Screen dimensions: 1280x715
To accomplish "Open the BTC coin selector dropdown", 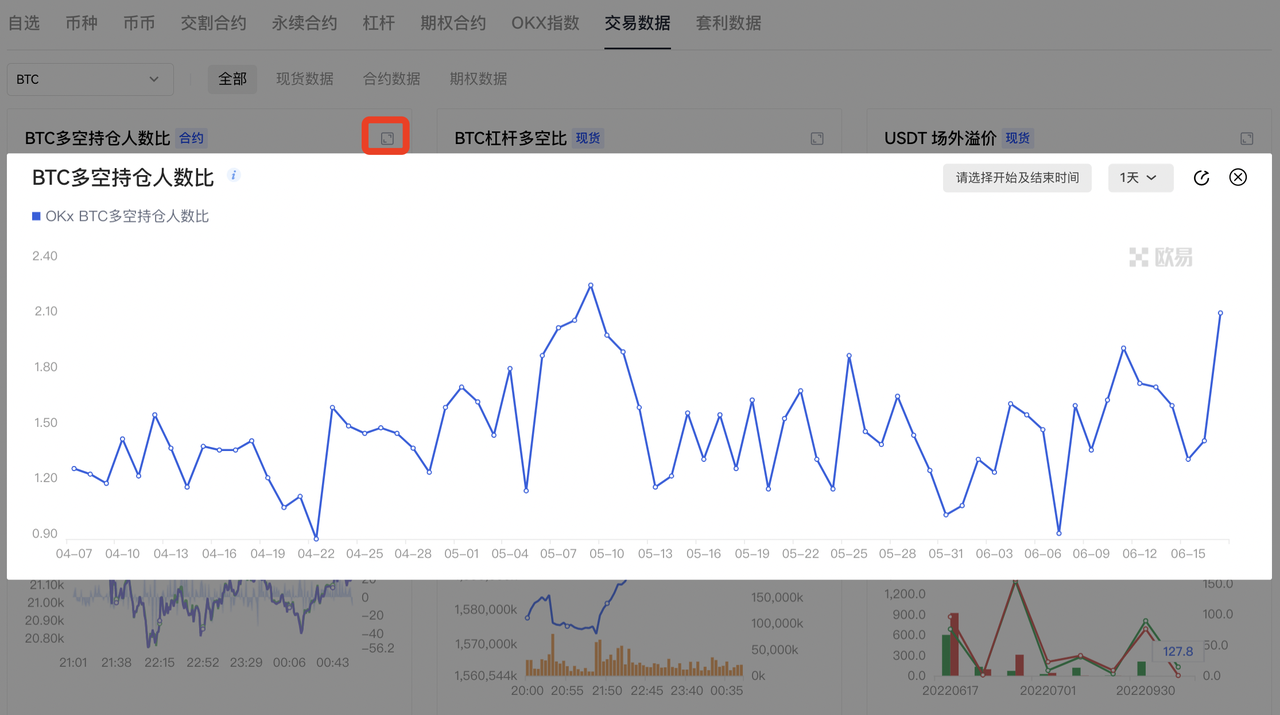I will pyautogui.click(x=90, y=78).
